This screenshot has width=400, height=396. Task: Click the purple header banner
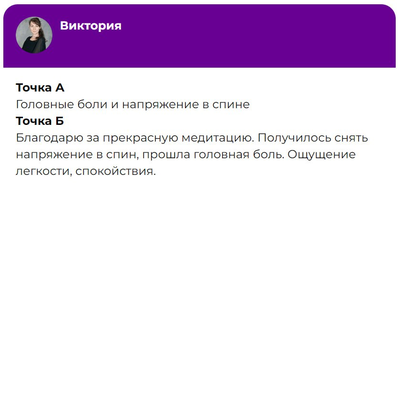tap(200, 36)
